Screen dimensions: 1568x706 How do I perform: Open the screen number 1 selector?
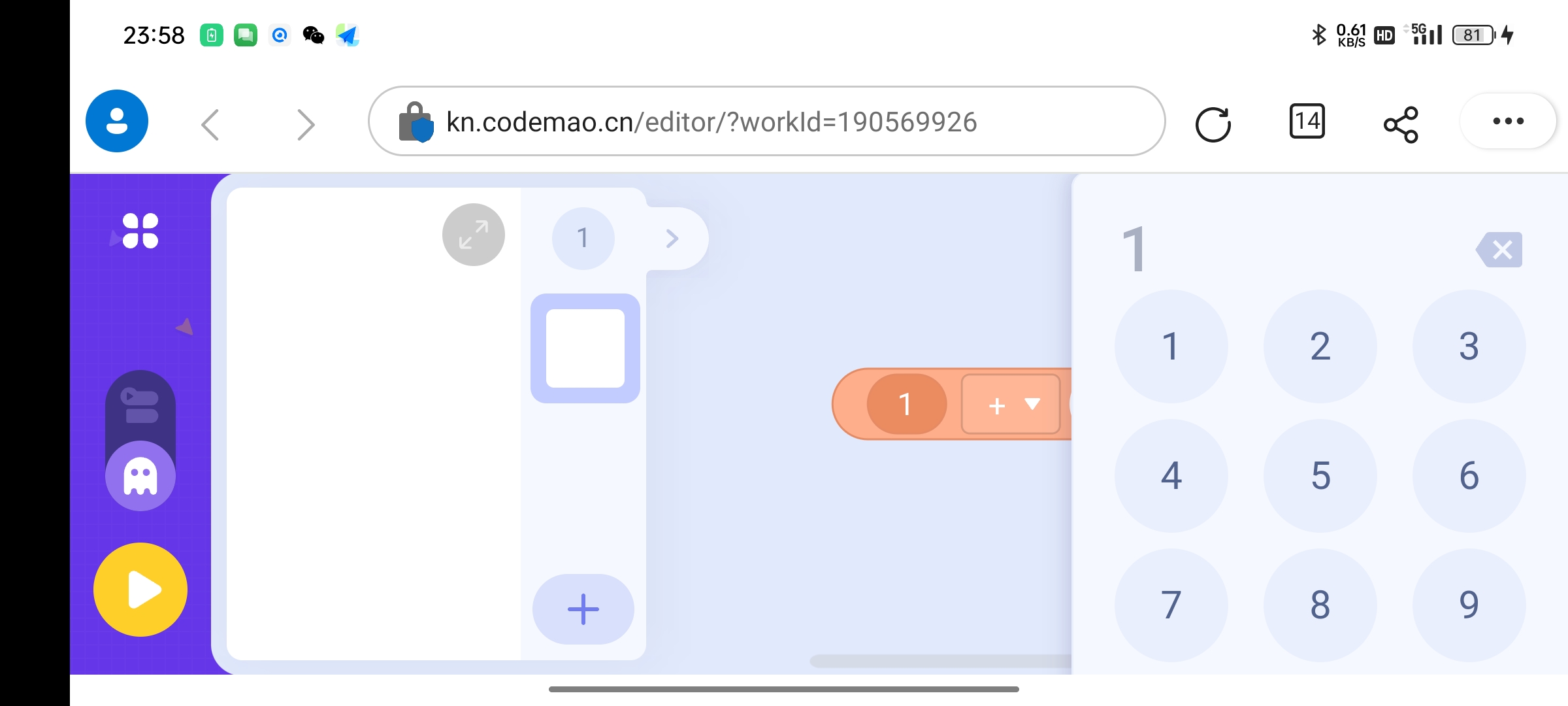pyautogui.click(x=583, y=238)
